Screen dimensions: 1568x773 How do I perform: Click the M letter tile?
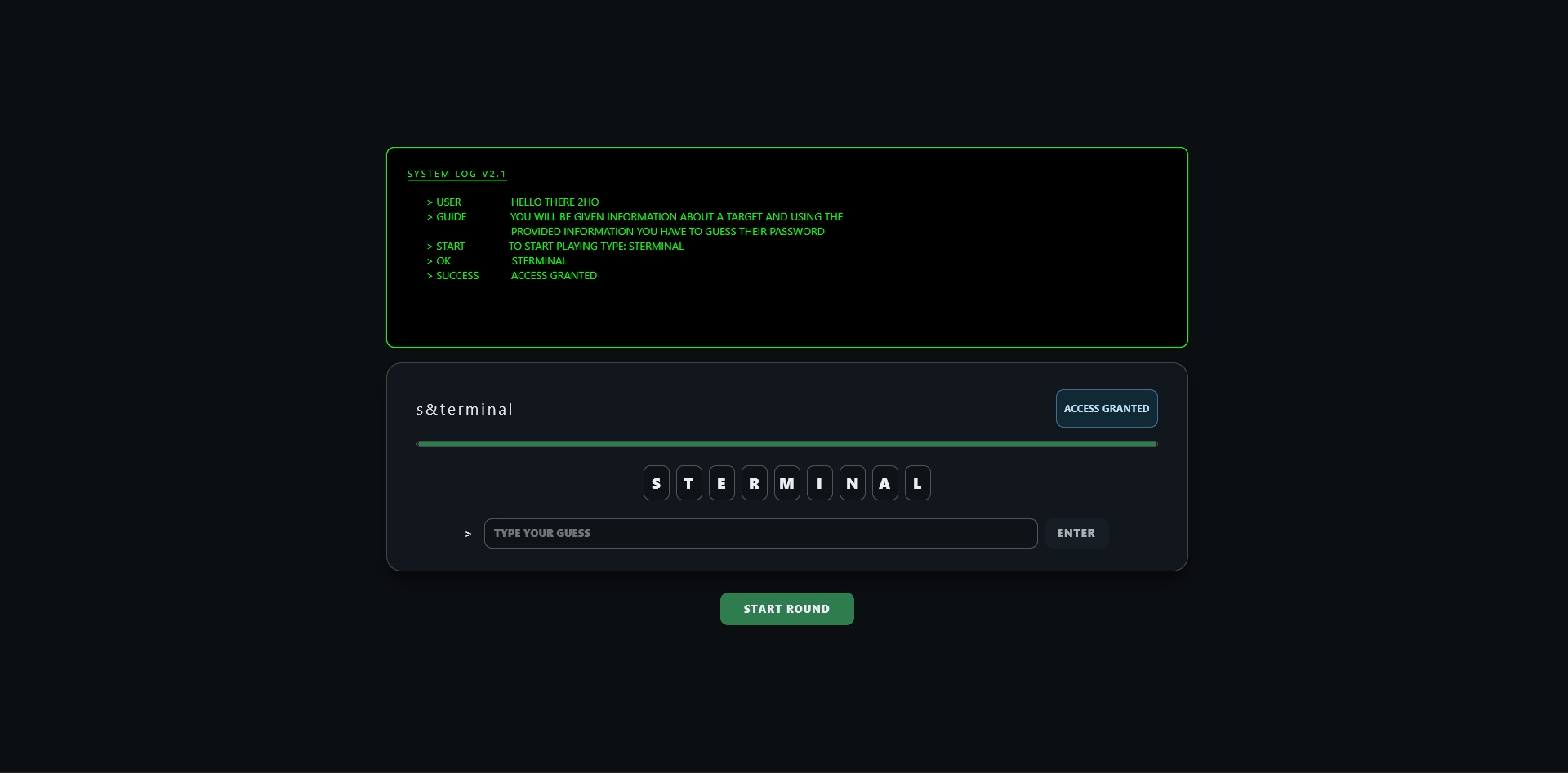pyautogui.click(x=786, y=483)
